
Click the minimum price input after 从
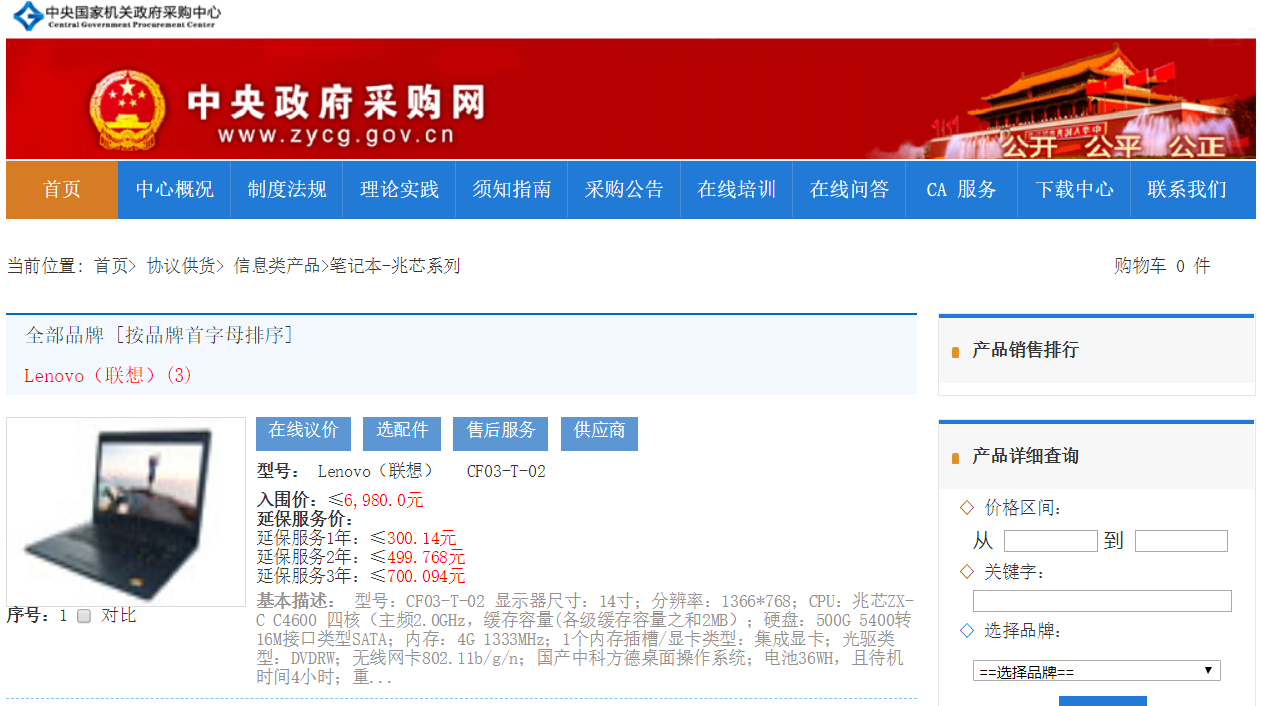tap(1051, 541)
